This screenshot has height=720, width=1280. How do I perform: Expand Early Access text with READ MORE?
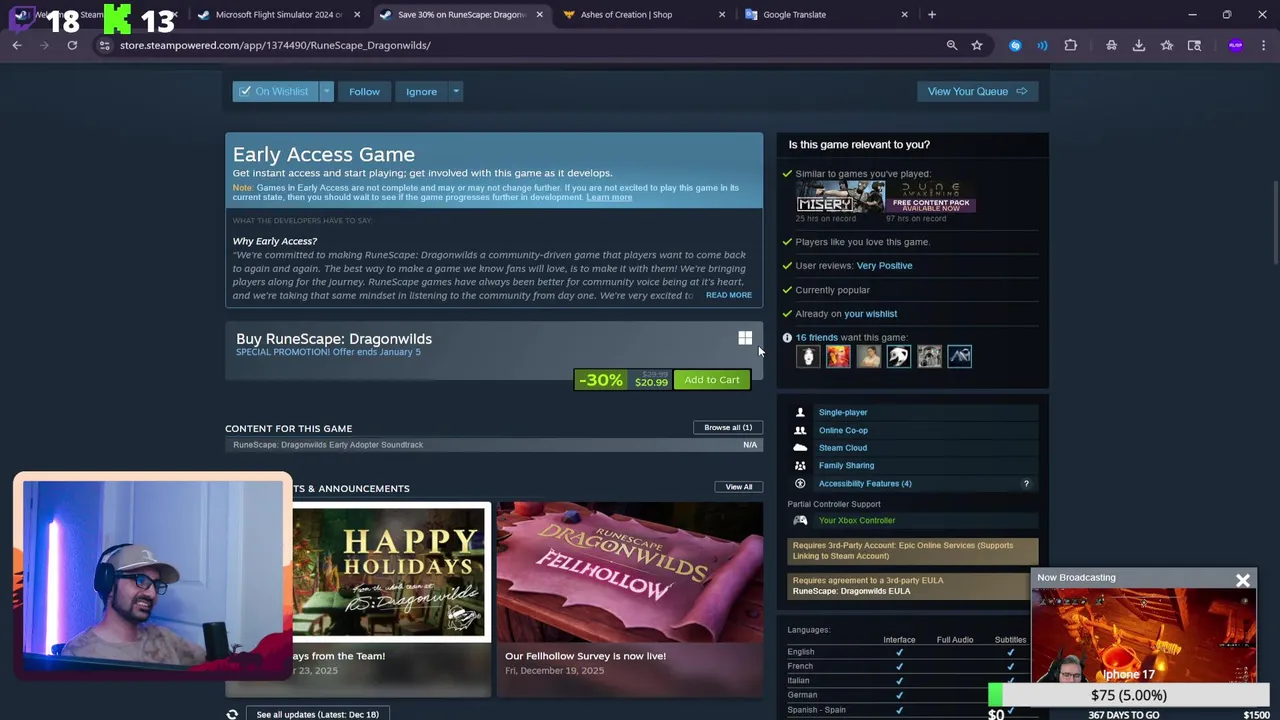pyautogui.click(x=729, y=295)
